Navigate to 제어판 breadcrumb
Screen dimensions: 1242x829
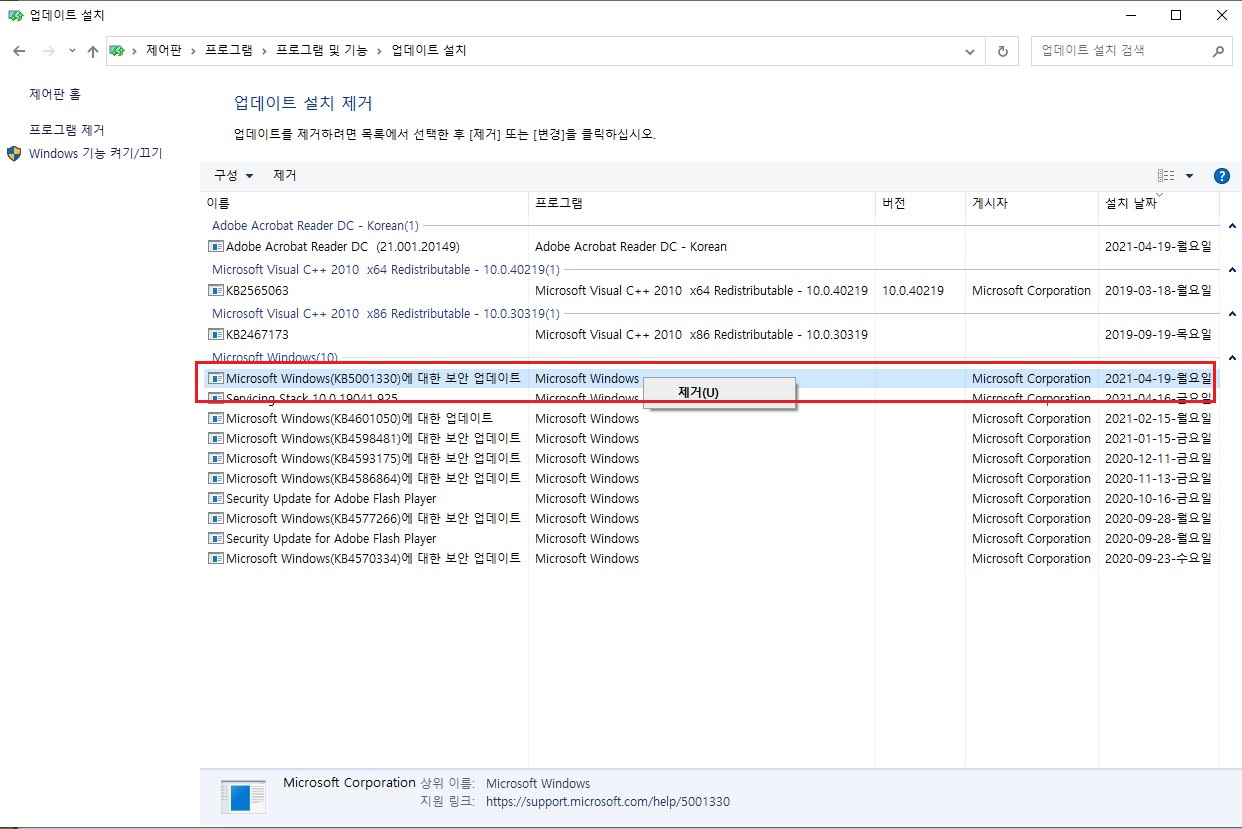click(164, 50)
